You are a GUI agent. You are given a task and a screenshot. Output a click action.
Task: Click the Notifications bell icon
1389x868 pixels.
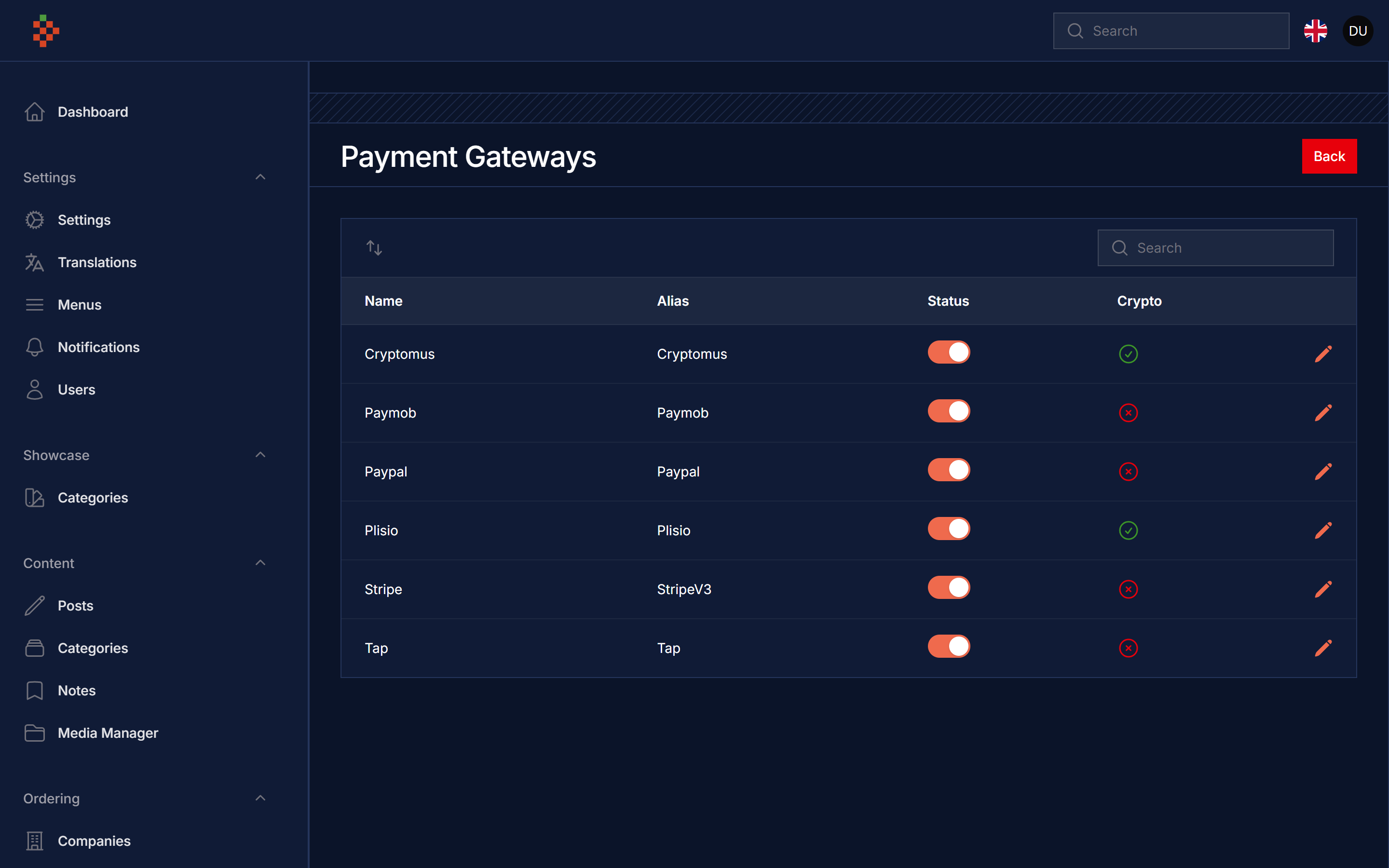[x=34, y=347]
